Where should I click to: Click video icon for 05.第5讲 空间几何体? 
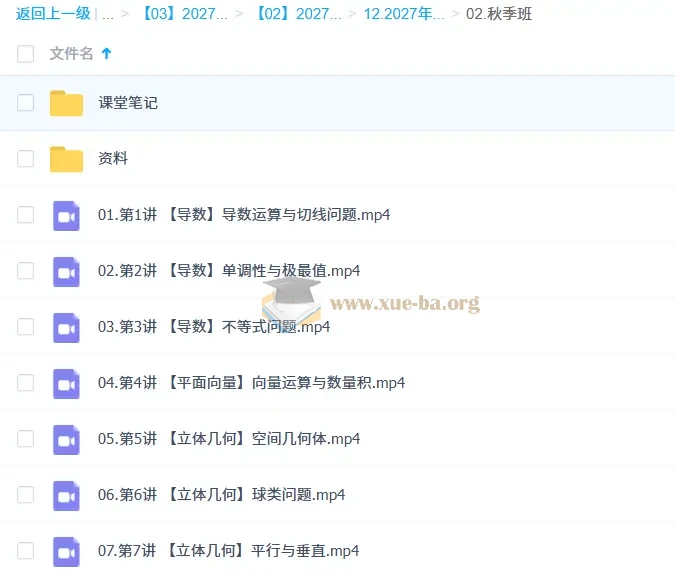tap(66, 440)
